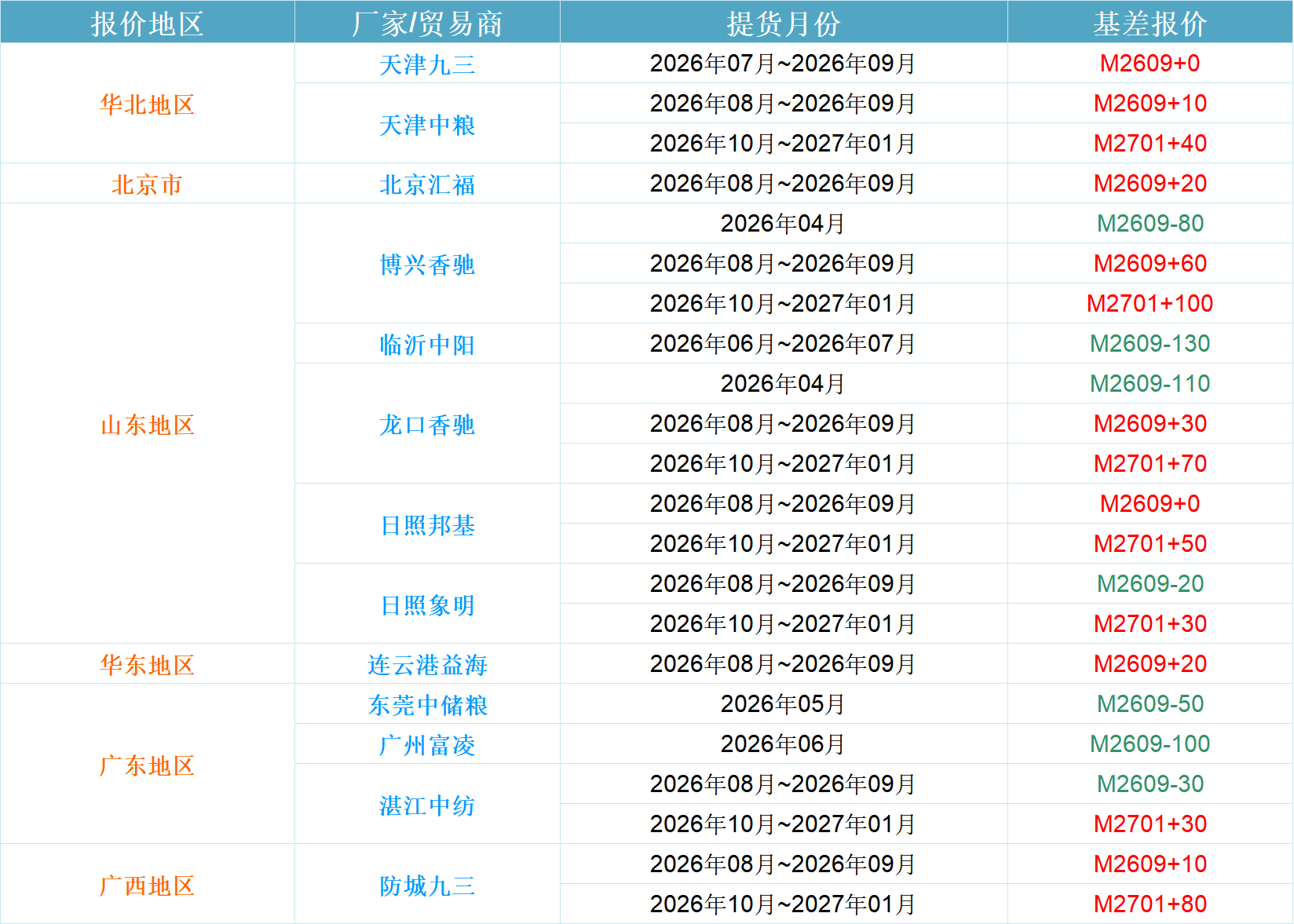Open the 日照邦基 supplier name
This screenshot has height=924, width=1294.
coord(427,525)
